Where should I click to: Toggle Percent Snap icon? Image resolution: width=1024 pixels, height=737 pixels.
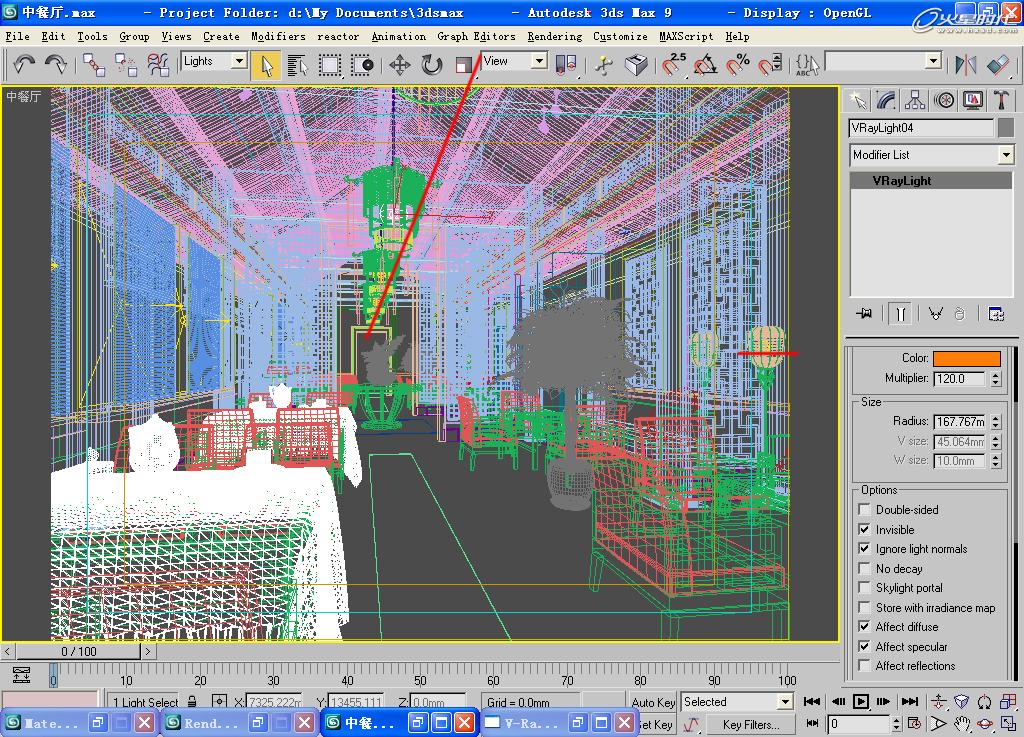(738, 65)
